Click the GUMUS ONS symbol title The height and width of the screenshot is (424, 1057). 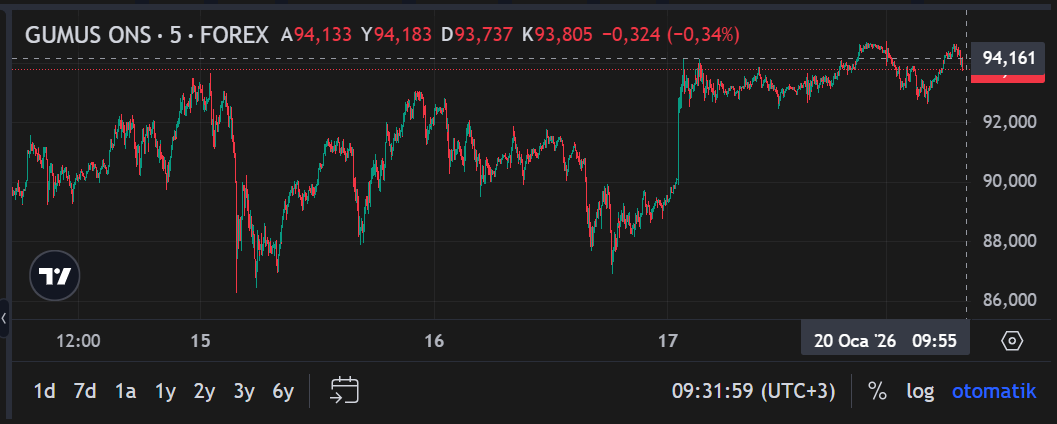tap(146, 35)
